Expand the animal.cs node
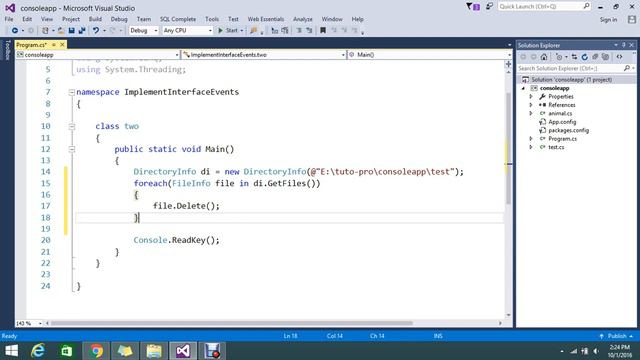 coord(531,113)
